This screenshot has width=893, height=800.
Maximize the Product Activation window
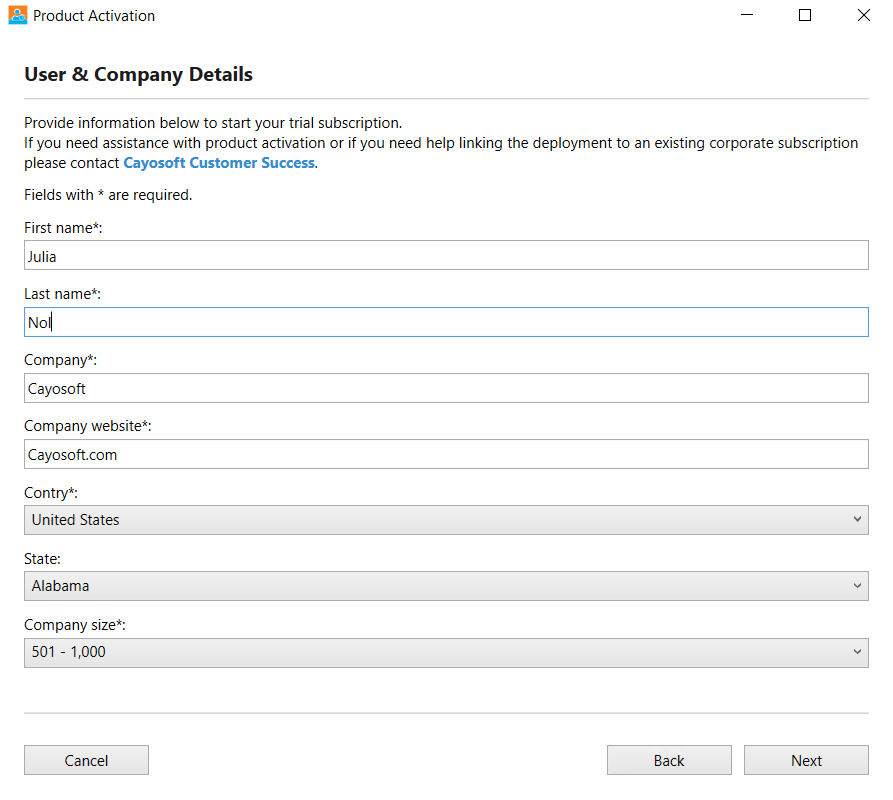pos(805,15)
